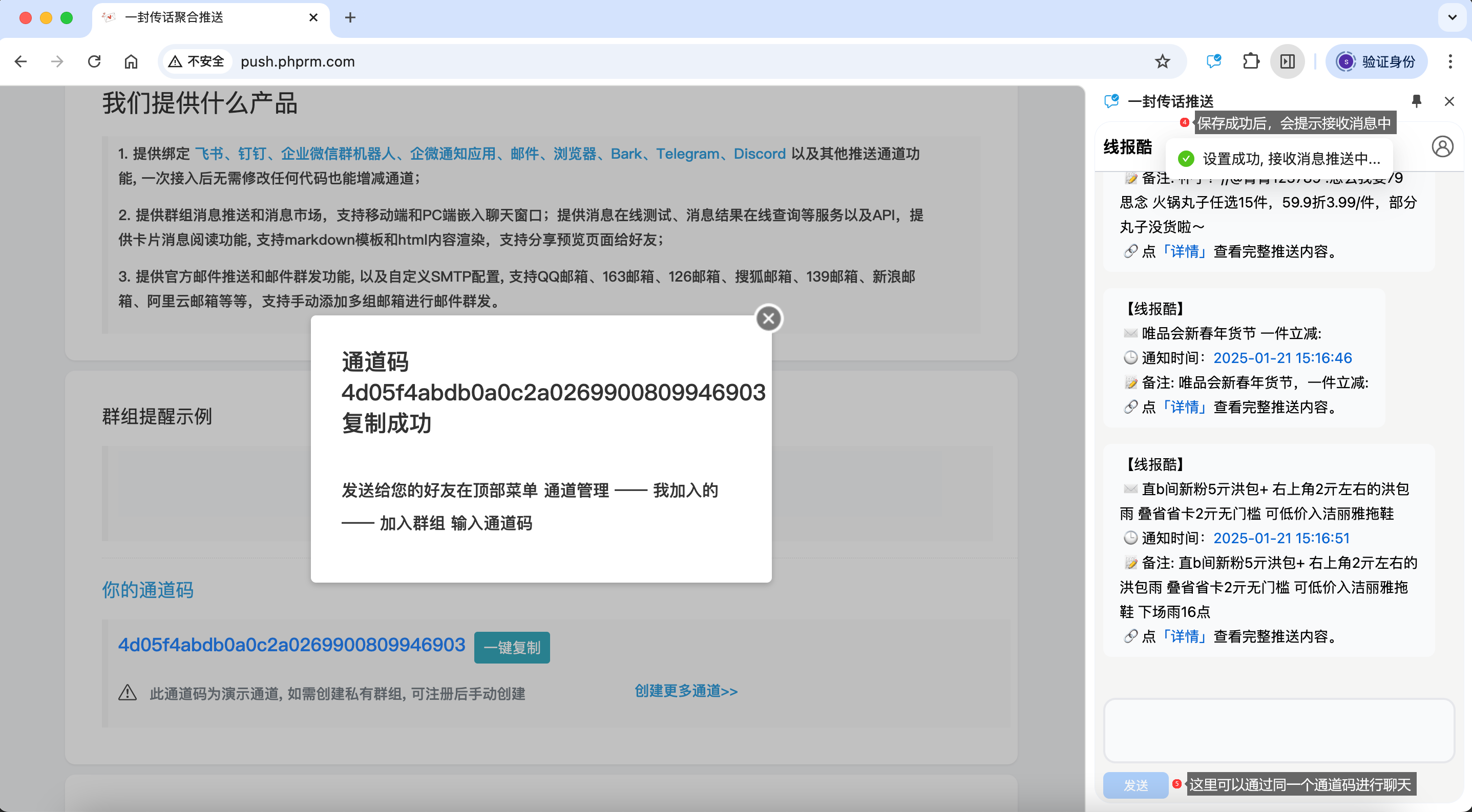Screen dimensions: 1472x812
Task: Open user account icon in 线报酷 panel
Action: click(1442, 147)
